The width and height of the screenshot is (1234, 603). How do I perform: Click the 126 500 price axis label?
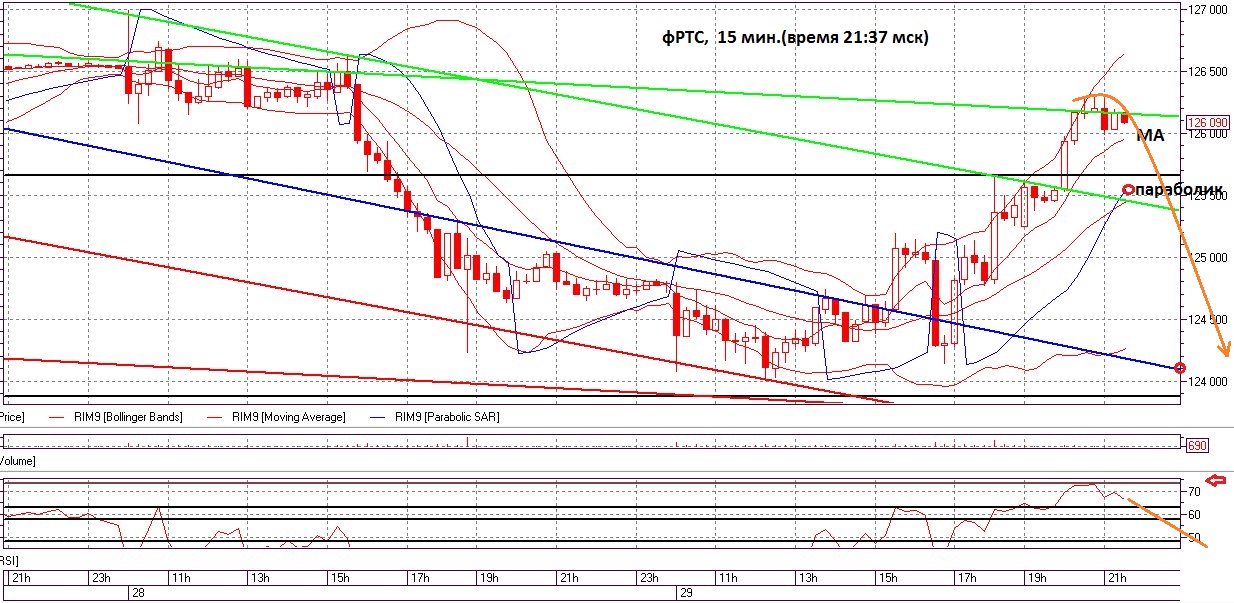tap(1207, 72)
